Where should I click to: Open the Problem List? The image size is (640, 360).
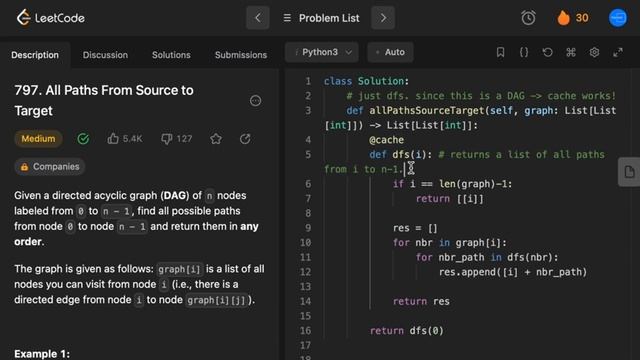(321, 18)
